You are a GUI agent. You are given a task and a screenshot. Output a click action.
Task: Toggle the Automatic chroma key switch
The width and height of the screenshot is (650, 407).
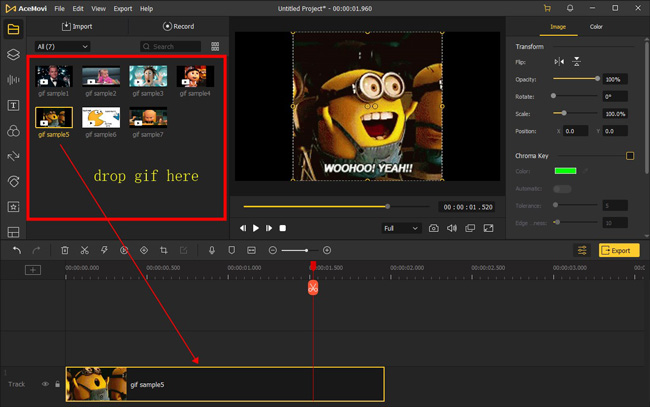coord(562,189)
